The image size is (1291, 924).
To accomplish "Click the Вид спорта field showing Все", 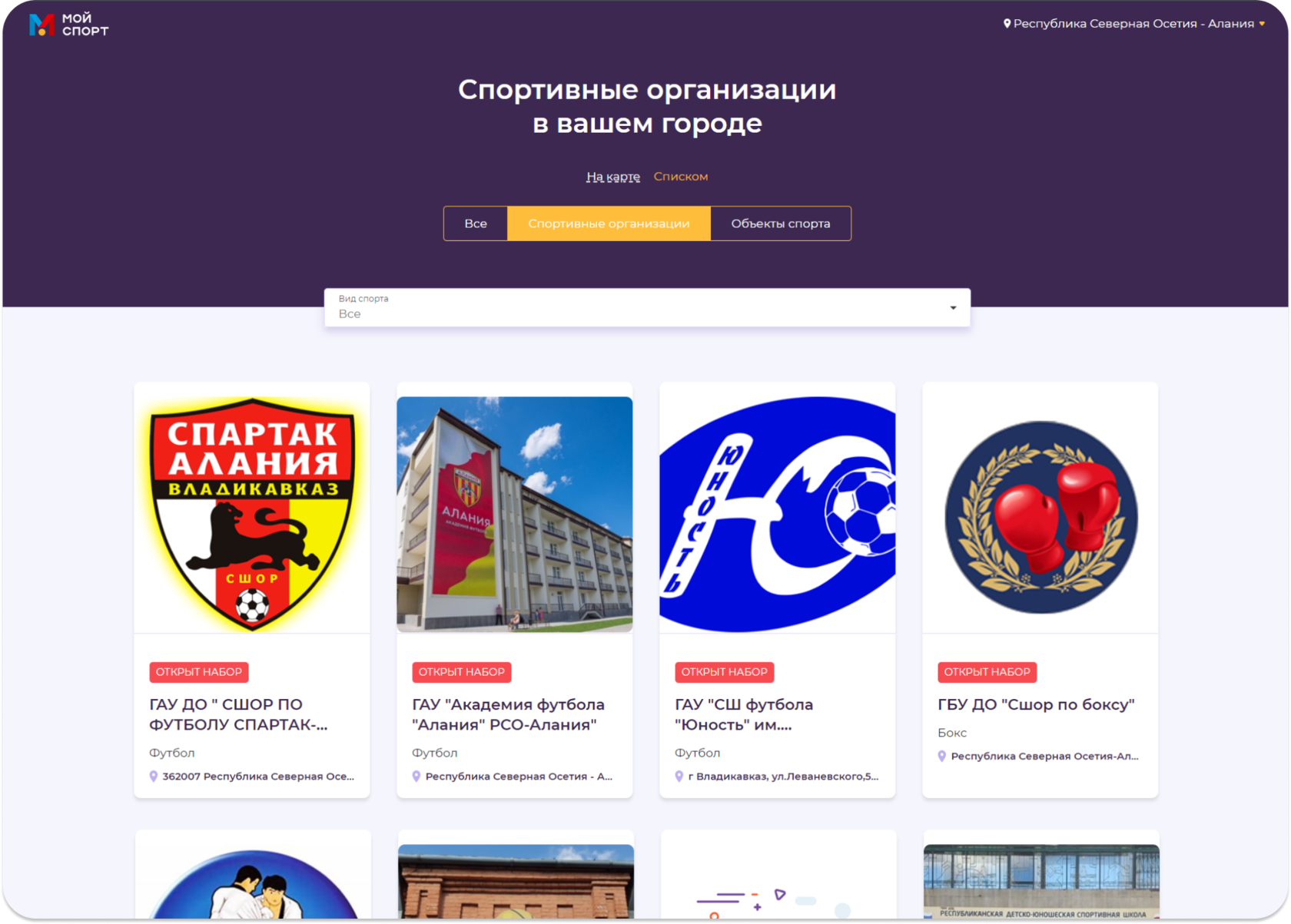I will point(647,307).
